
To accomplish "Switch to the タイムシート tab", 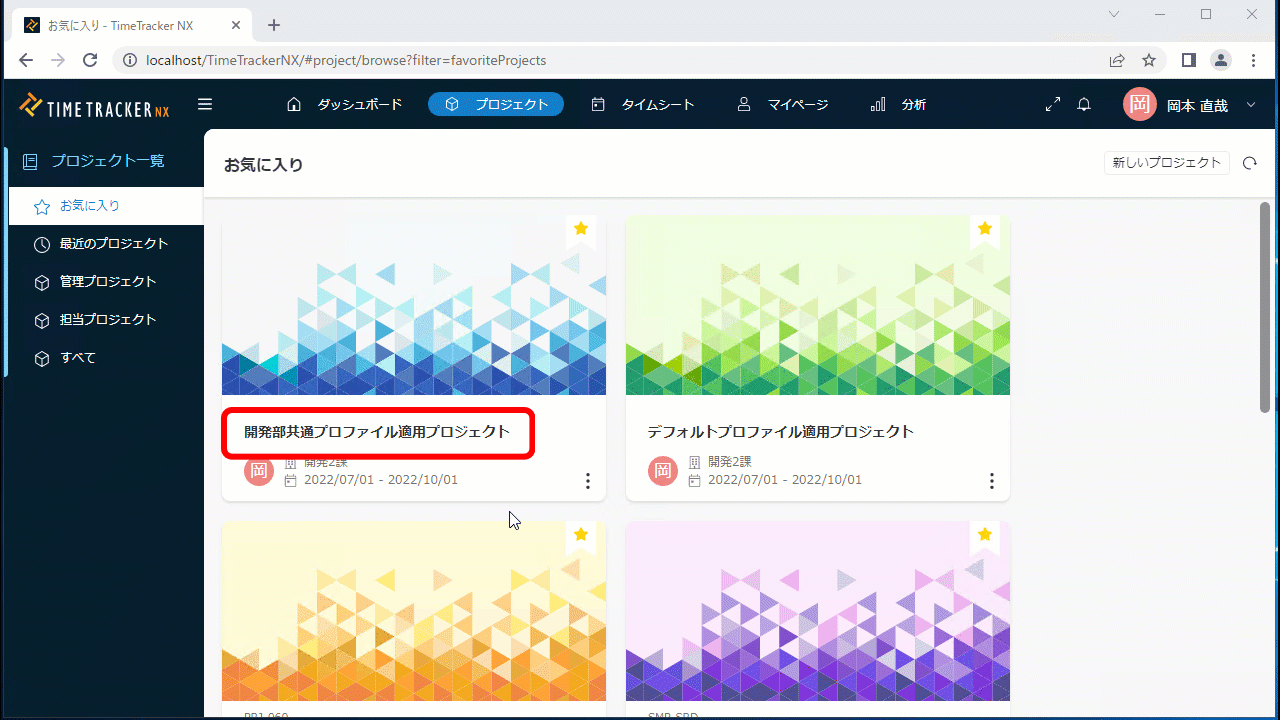I will click(x=642, y=104).
